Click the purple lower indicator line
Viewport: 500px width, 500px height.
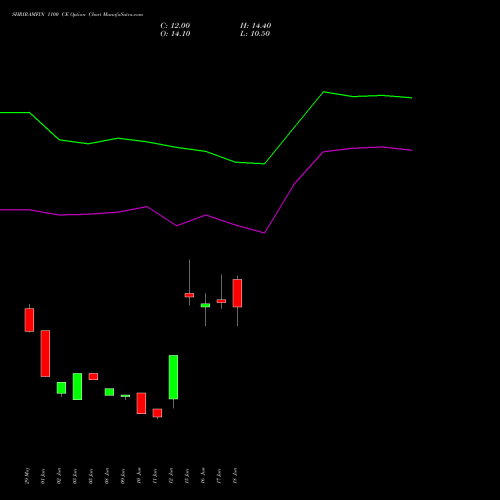pos(206,215)
